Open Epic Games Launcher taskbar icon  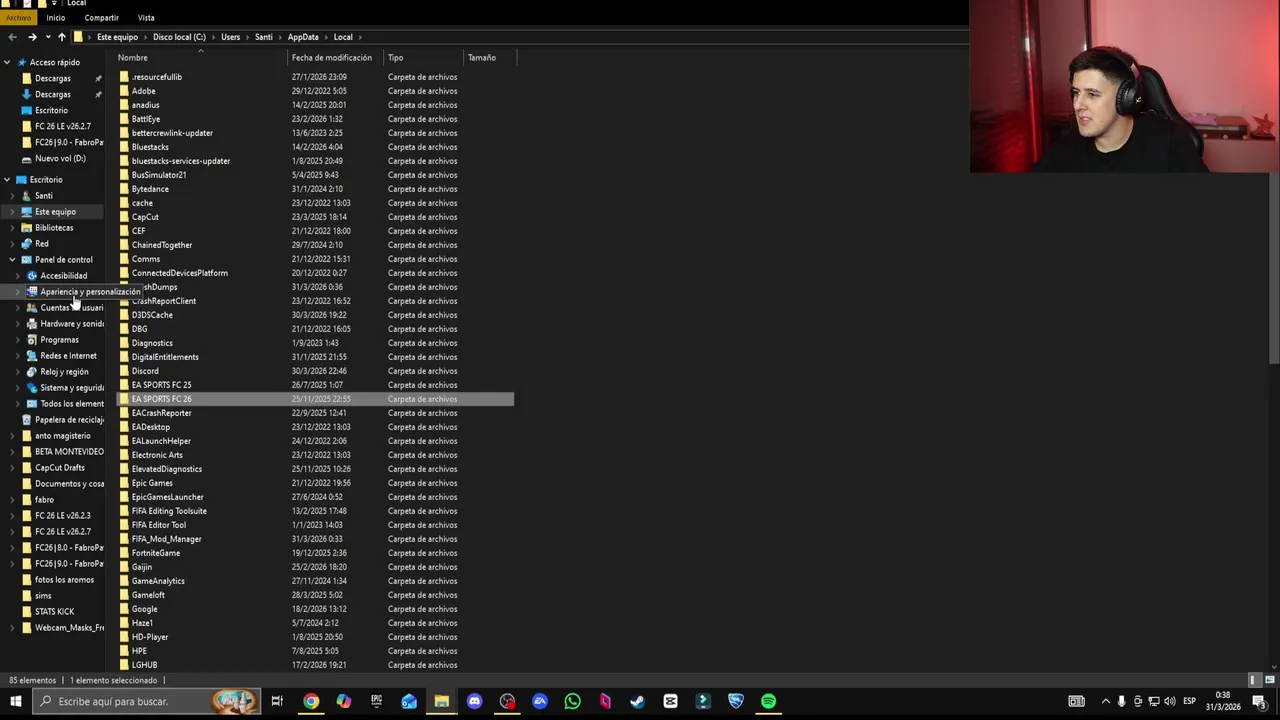(376, 701)
